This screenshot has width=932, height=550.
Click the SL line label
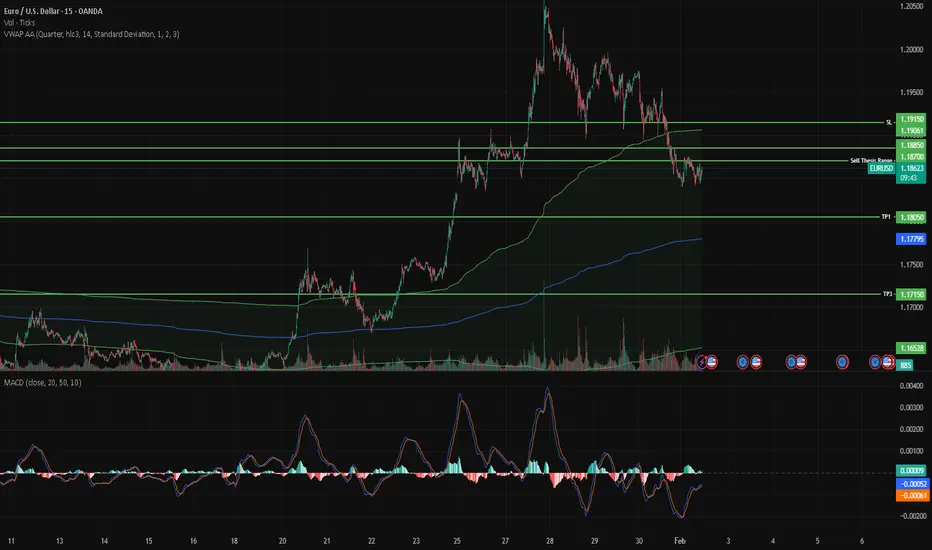point(889,122)
